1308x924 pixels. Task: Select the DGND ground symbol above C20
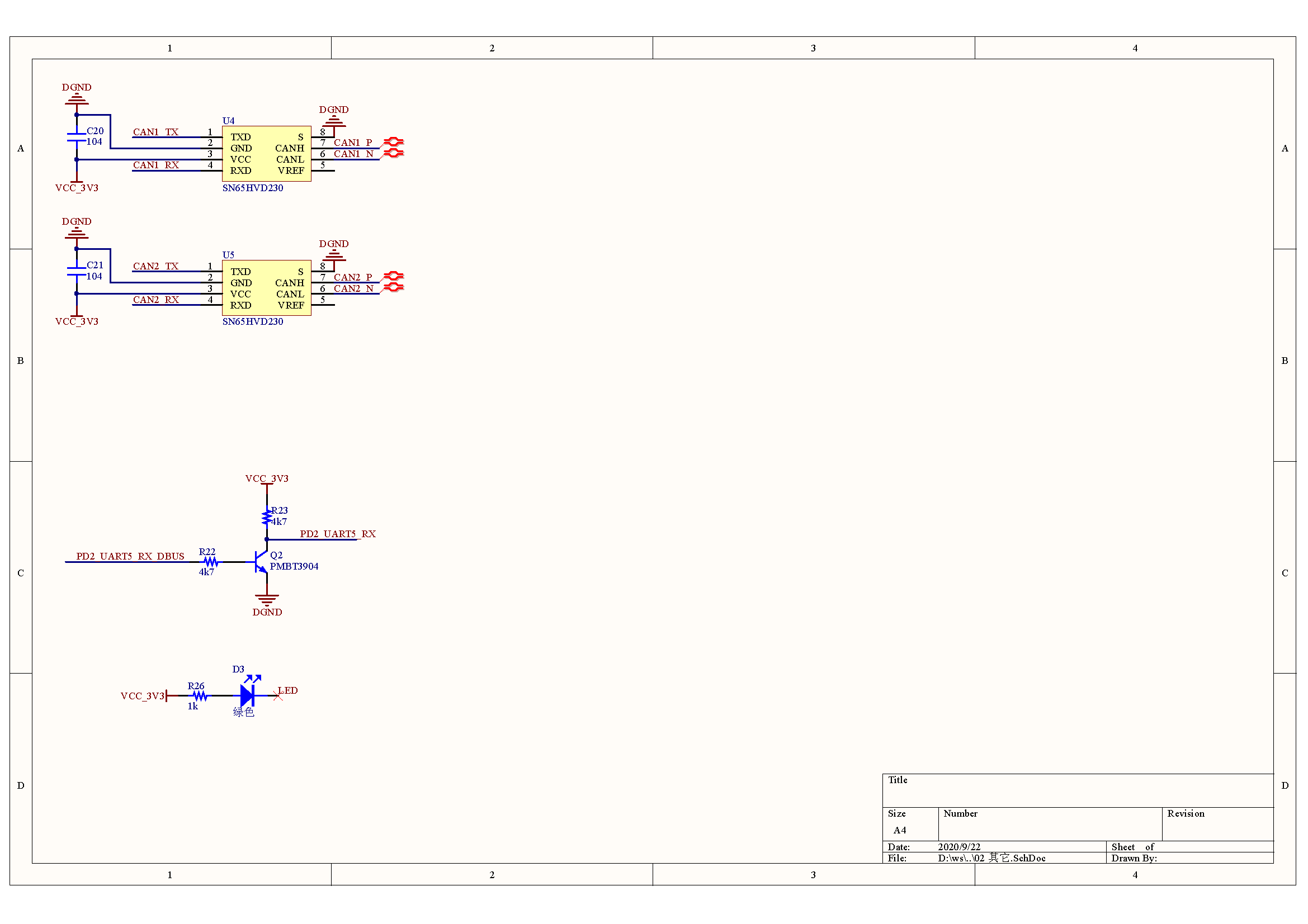point(77,99)
